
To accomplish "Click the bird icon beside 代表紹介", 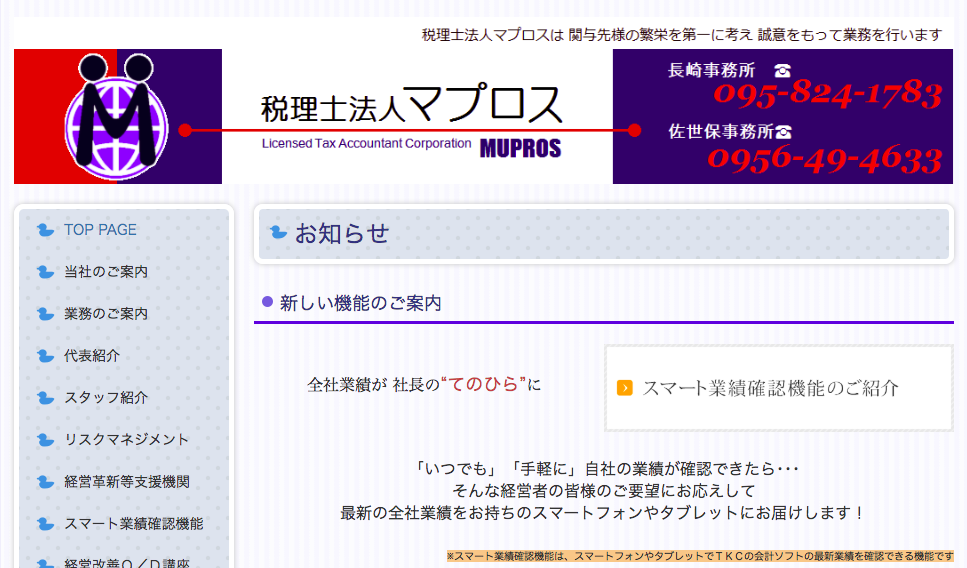I will point(45,356).
